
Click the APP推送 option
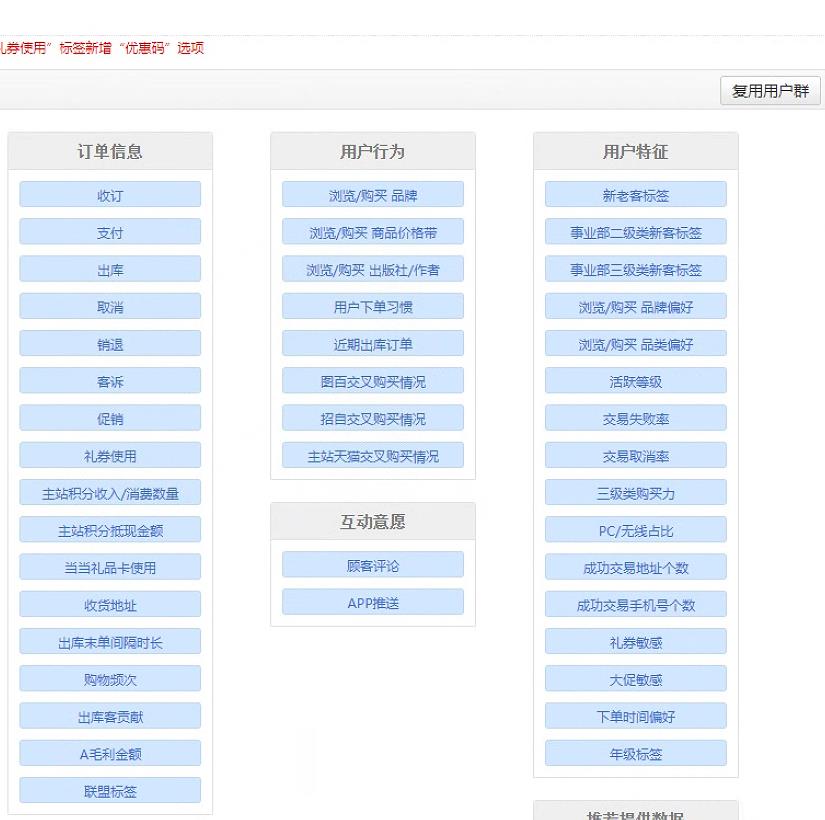372,601
